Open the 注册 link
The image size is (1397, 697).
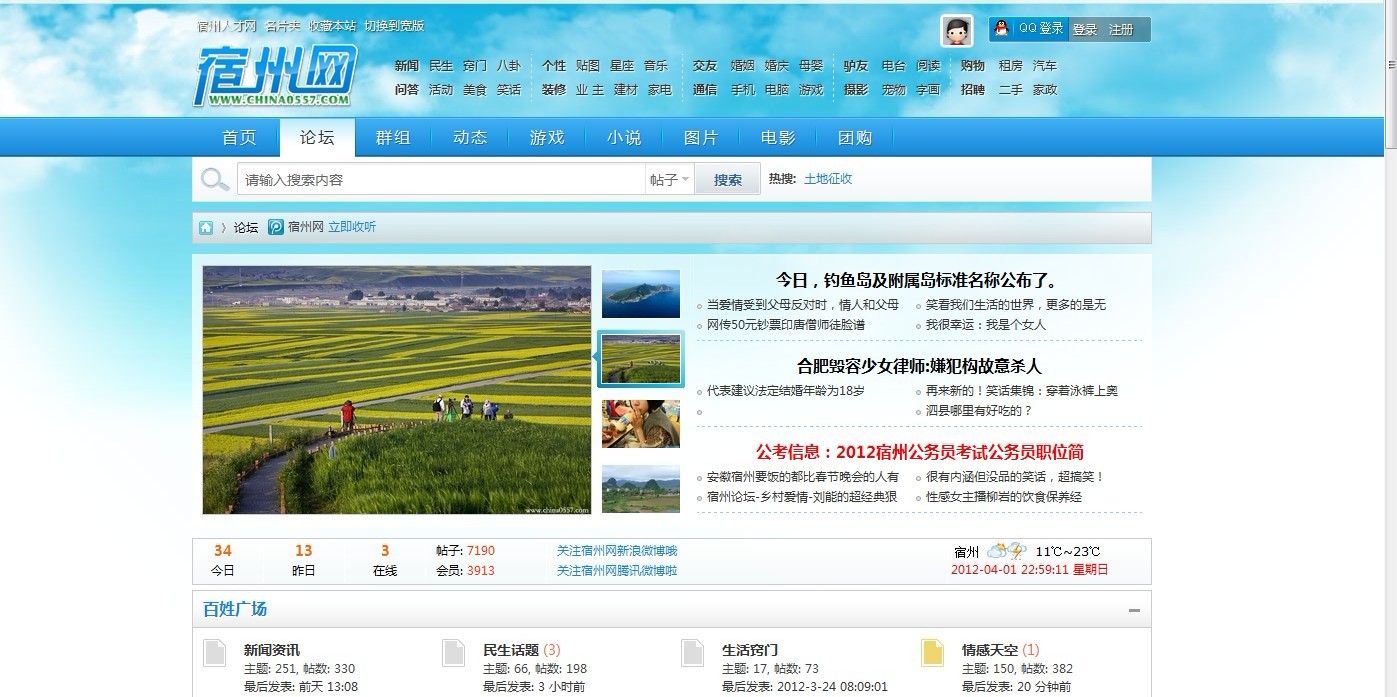[x=1121, y=30]
